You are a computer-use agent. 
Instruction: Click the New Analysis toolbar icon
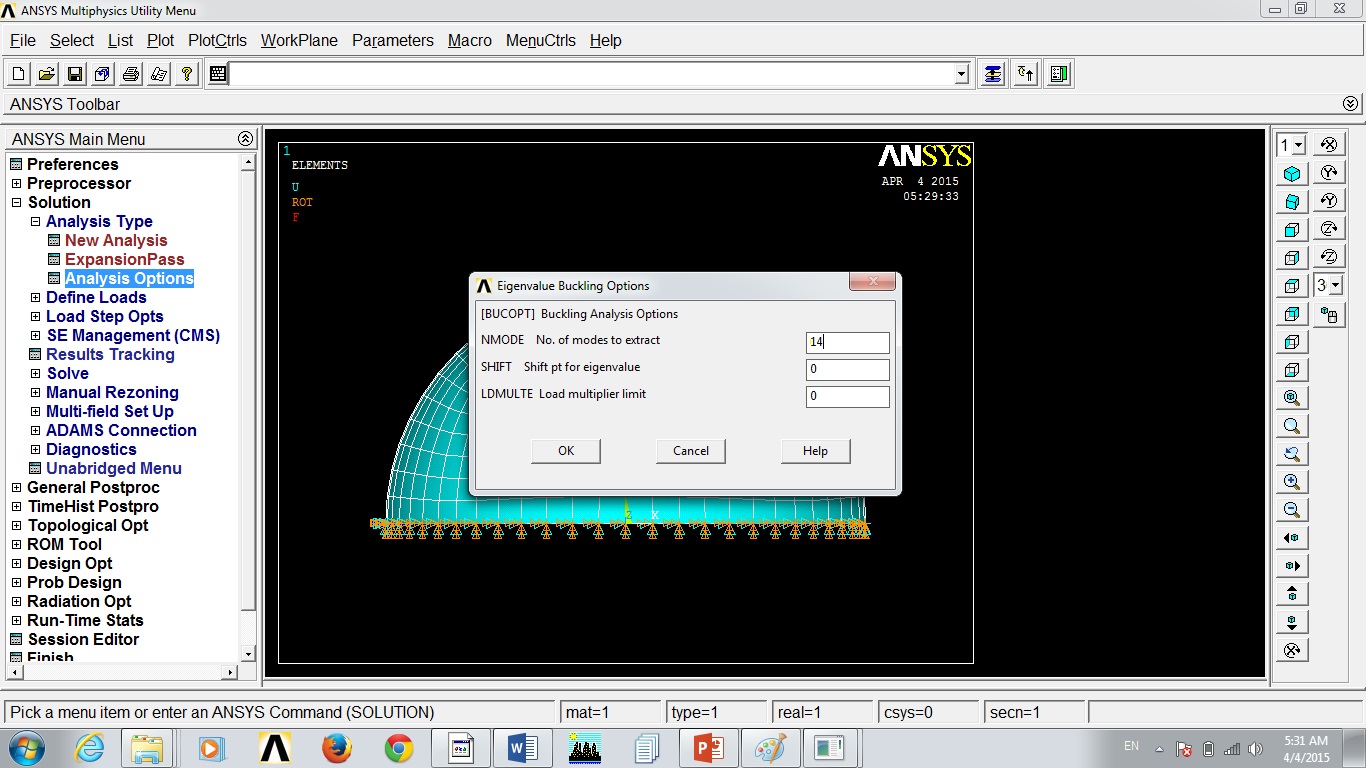[x=19, y=74]
